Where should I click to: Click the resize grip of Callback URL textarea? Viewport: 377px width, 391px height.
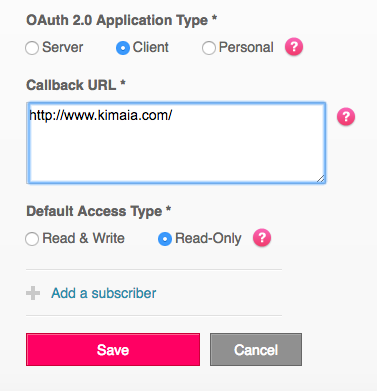coord(320,179)
